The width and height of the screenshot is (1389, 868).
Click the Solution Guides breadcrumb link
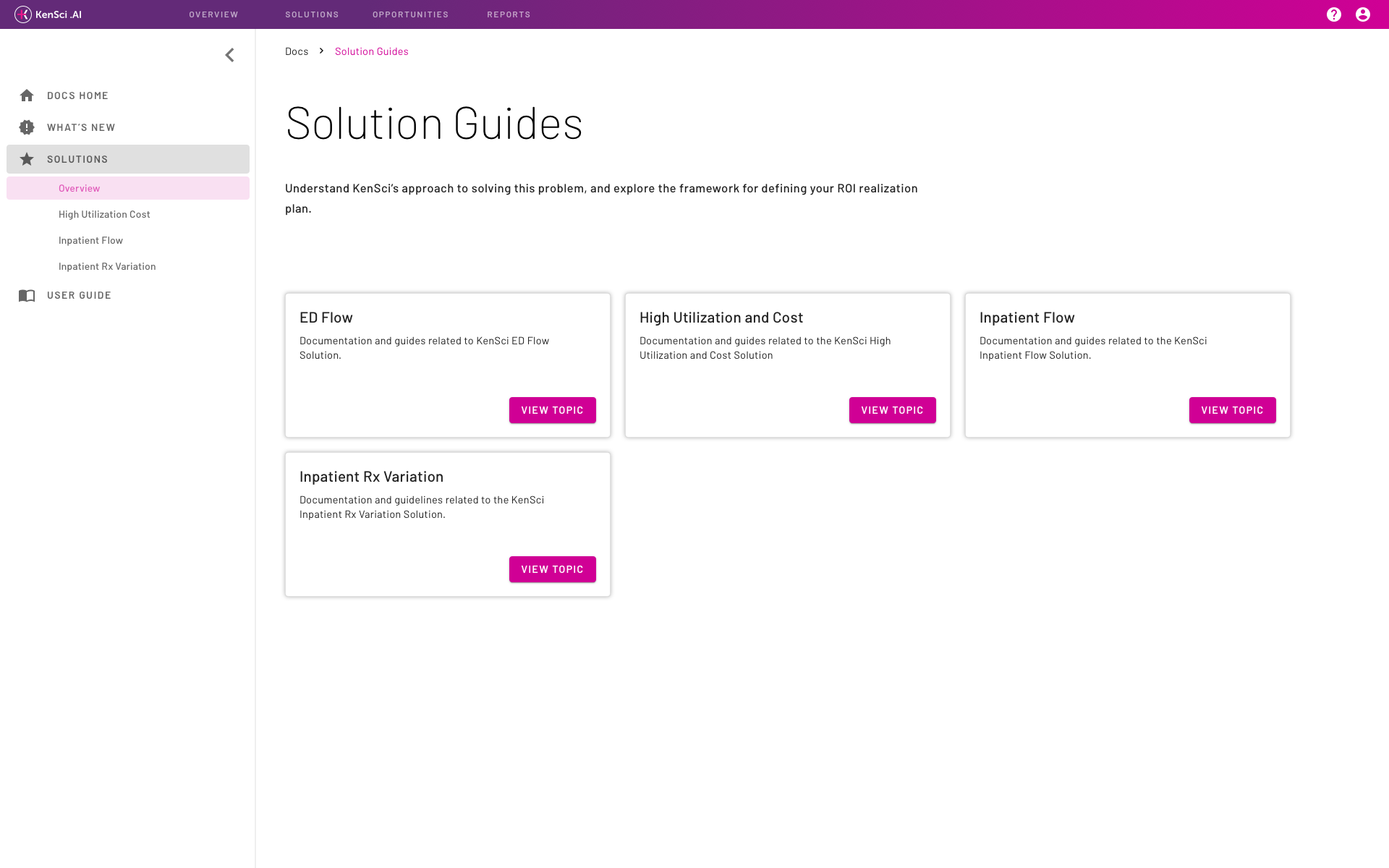point(372,51)
